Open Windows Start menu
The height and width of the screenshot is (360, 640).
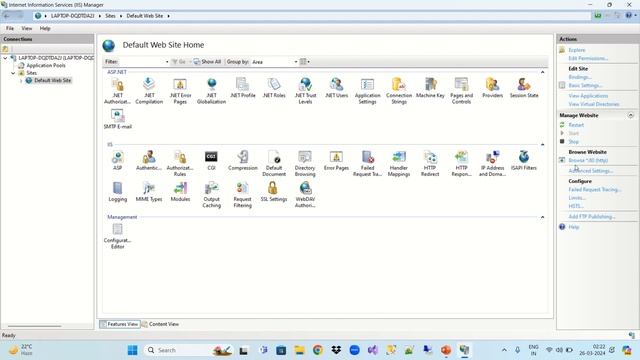[x=132, y=350]
